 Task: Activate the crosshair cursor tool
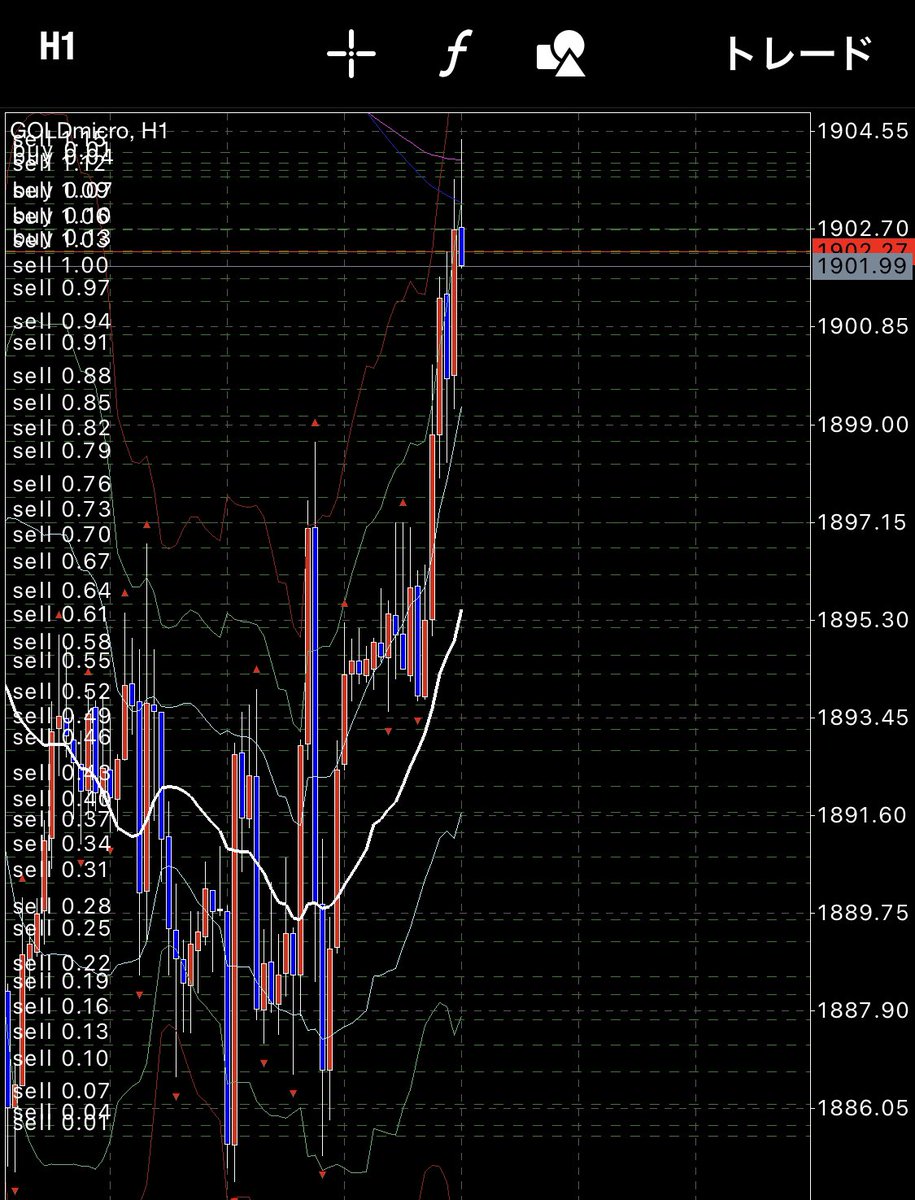coord(352,52)
